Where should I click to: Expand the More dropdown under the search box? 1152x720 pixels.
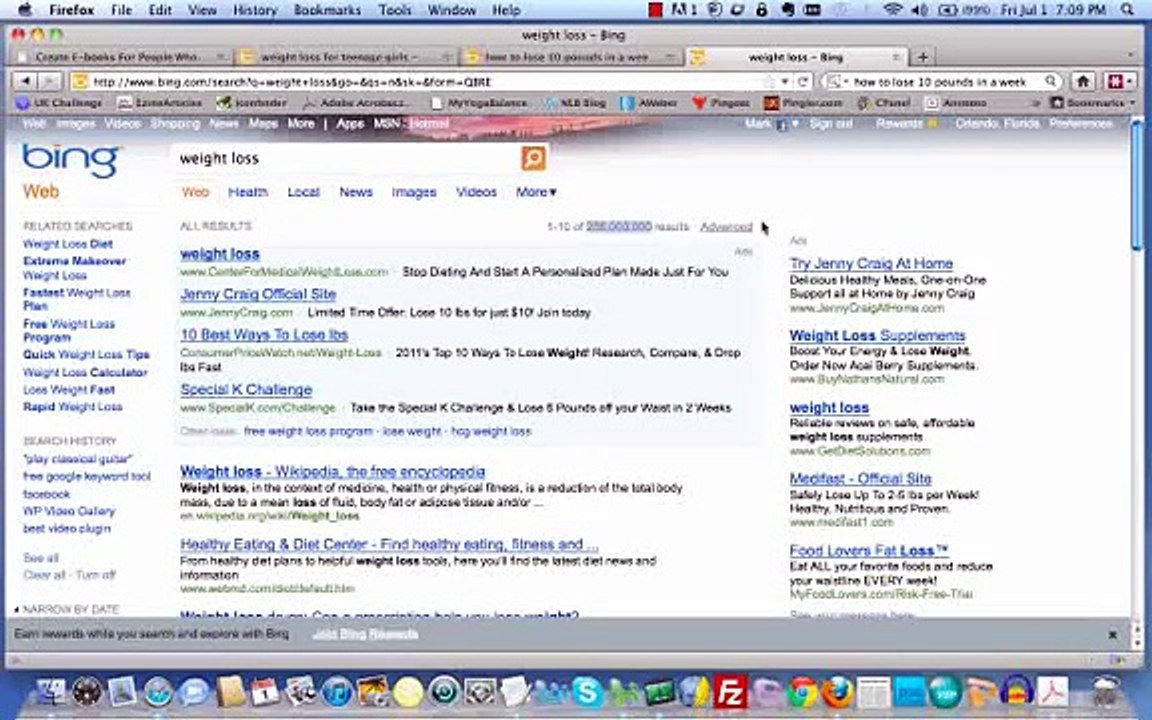point(536,192)
